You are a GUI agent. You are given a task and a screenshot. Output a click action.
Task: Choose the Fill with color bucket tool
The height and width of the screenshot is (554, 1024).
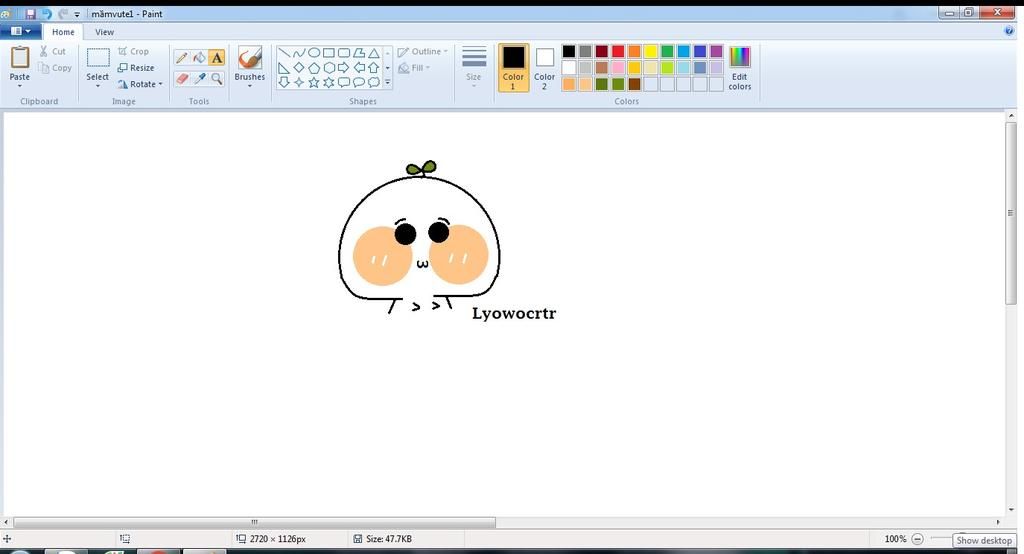click(199, 58)
